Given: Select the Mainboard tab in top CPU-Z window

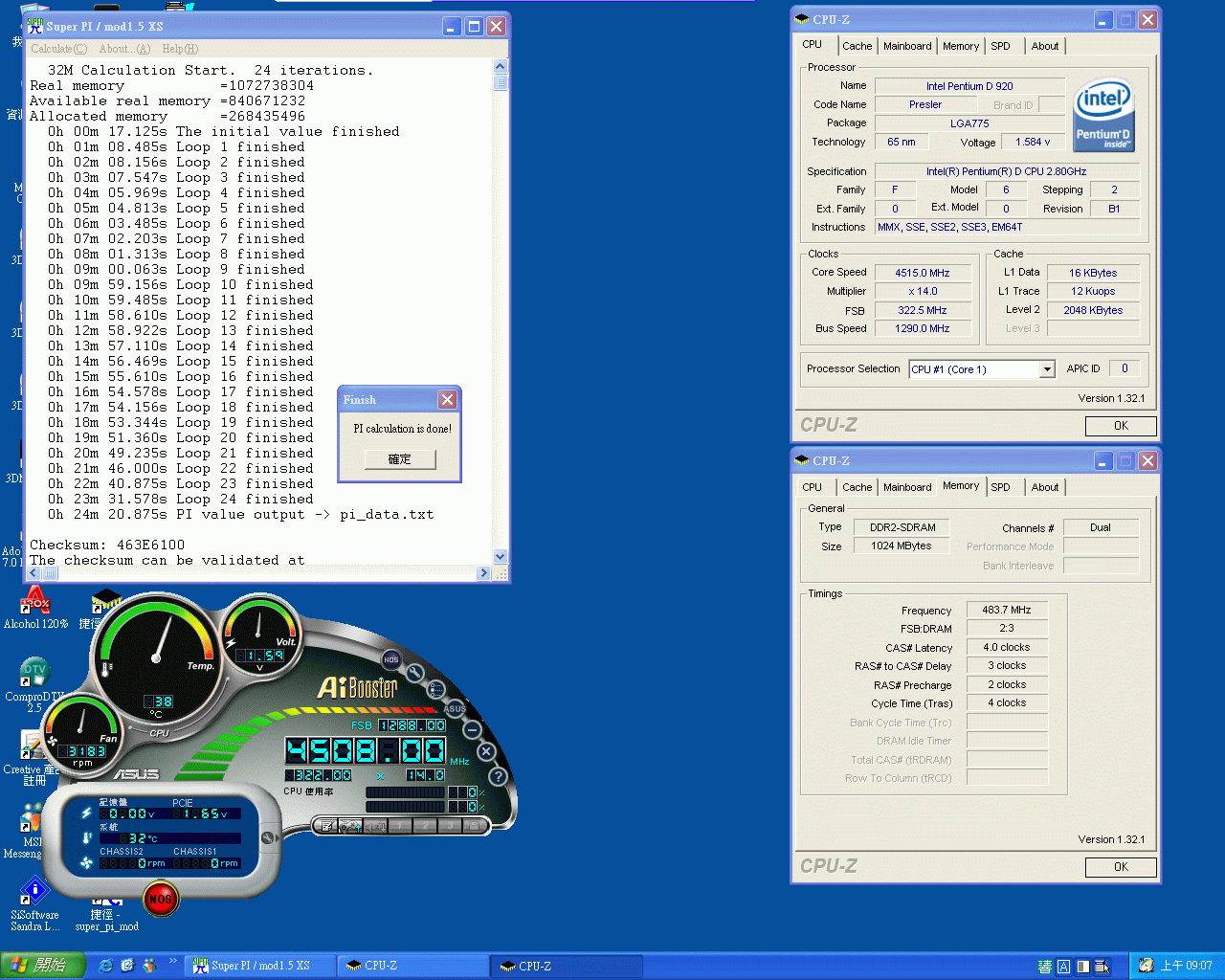Looking at the screenshot, I should [x=907, y=46].
